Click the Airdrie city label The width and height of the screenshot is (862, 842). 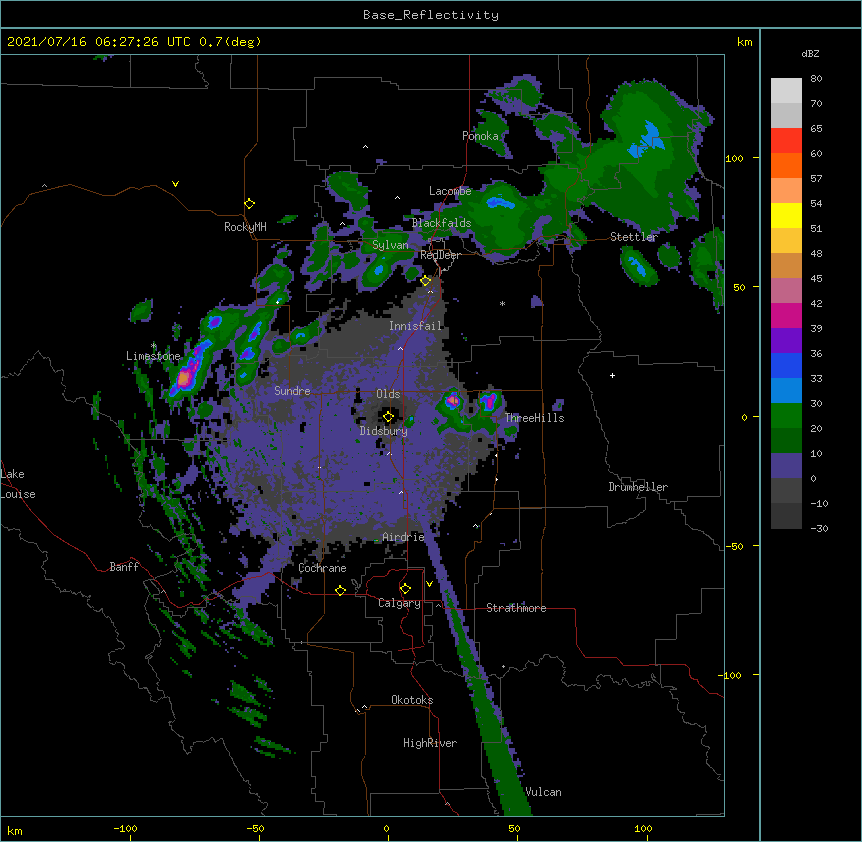[x=403, y=537]
